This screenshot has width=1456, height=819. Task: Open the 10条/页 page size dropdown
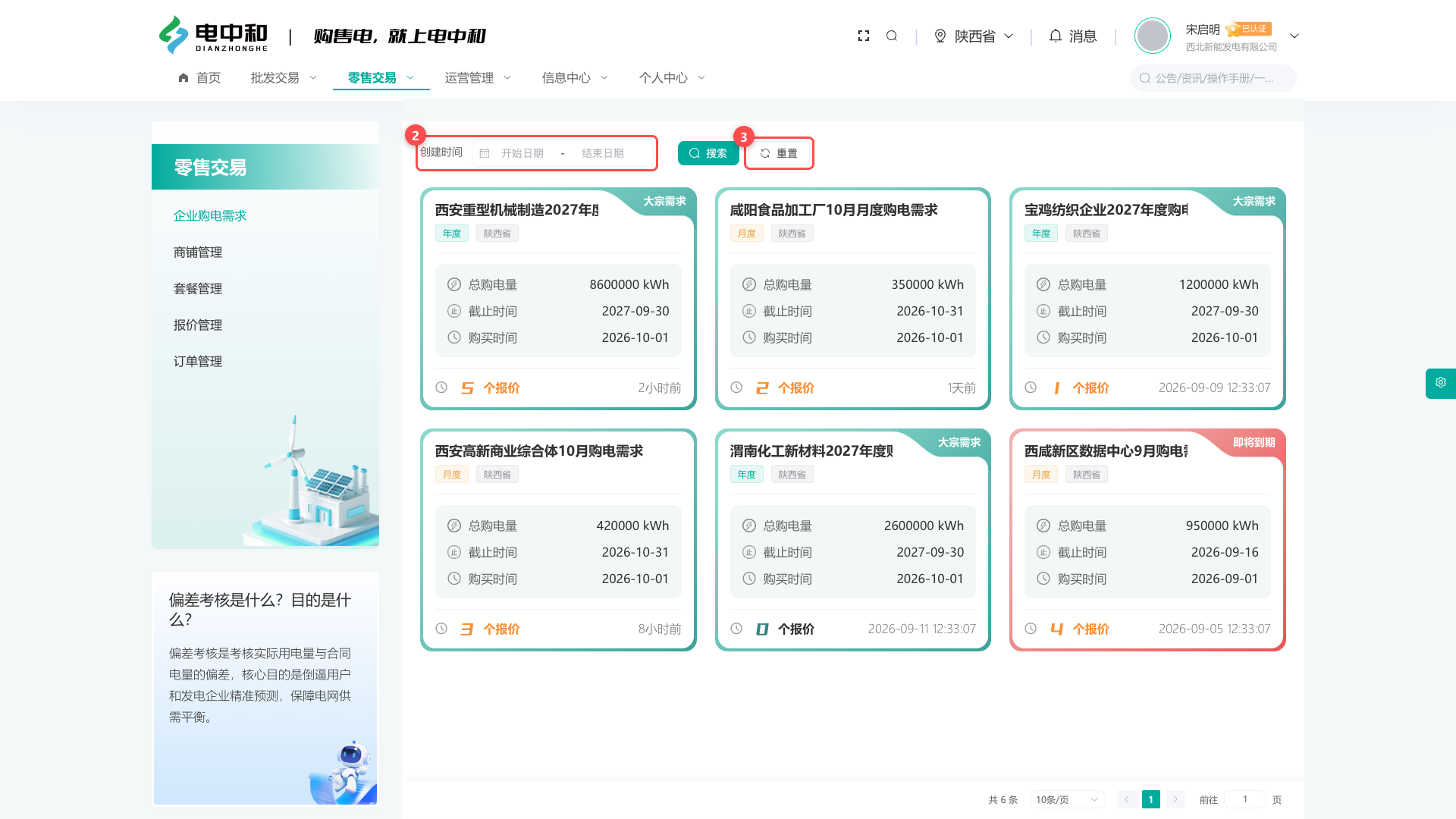pos(1067,799)
